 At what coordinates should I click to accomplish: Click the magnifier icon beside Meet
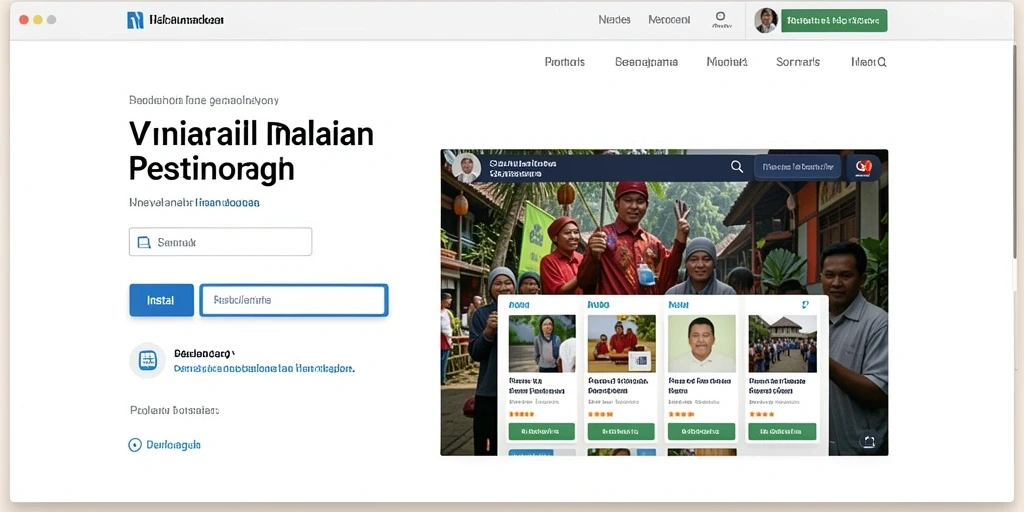[882, 63]
